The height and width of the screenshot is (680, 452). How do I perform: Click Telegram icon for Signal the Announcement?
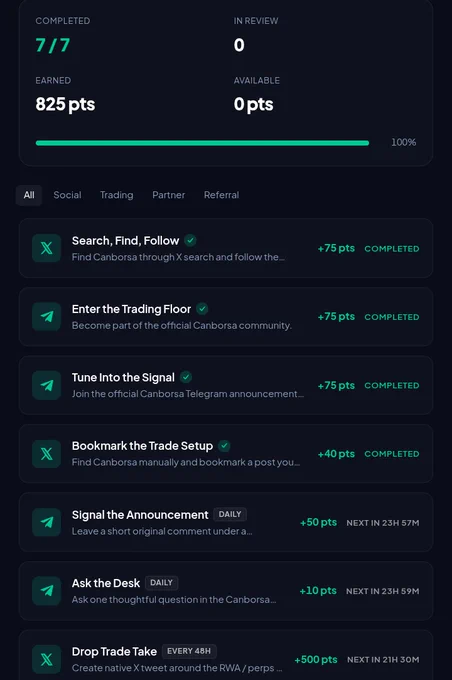coord(46,522)
